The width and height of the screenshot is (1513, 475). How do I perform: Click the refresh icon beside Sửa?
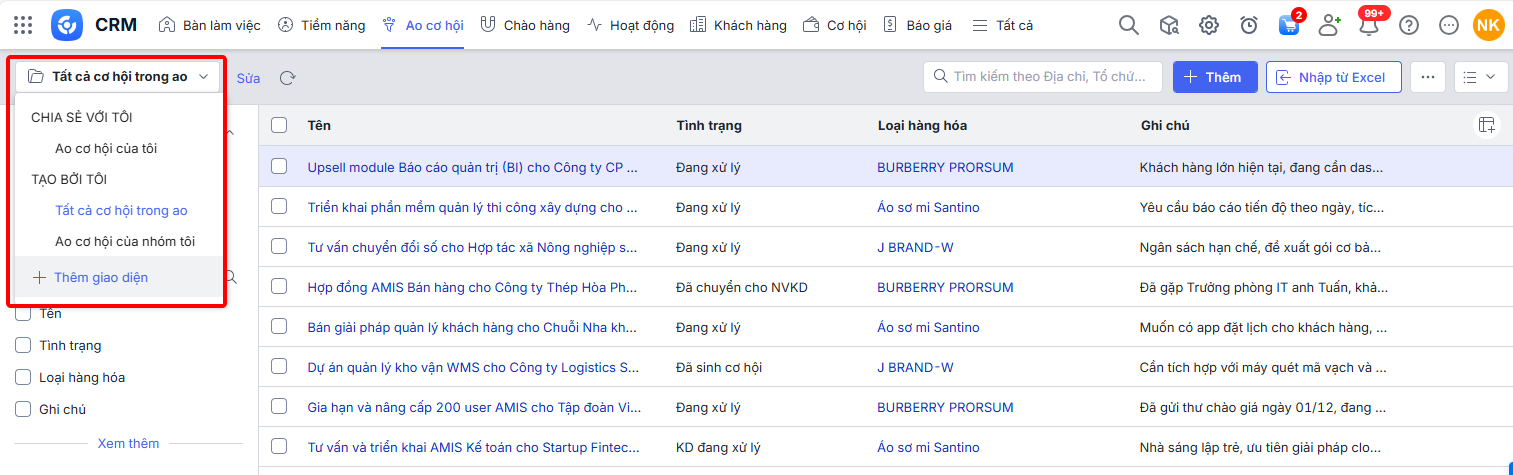(288, 78)
